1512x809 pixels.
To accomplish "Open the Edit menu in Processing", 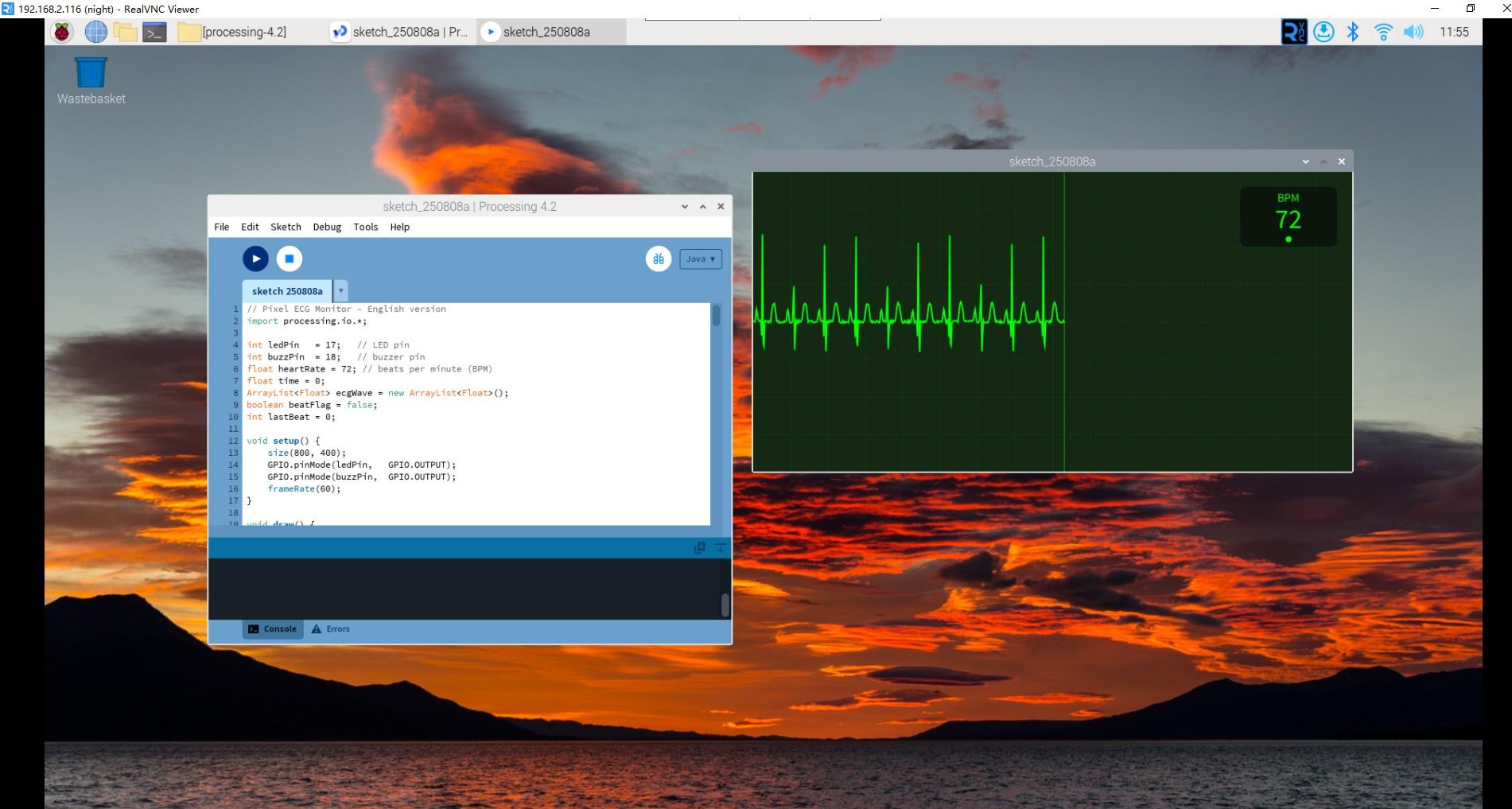I will coord(250,227).
